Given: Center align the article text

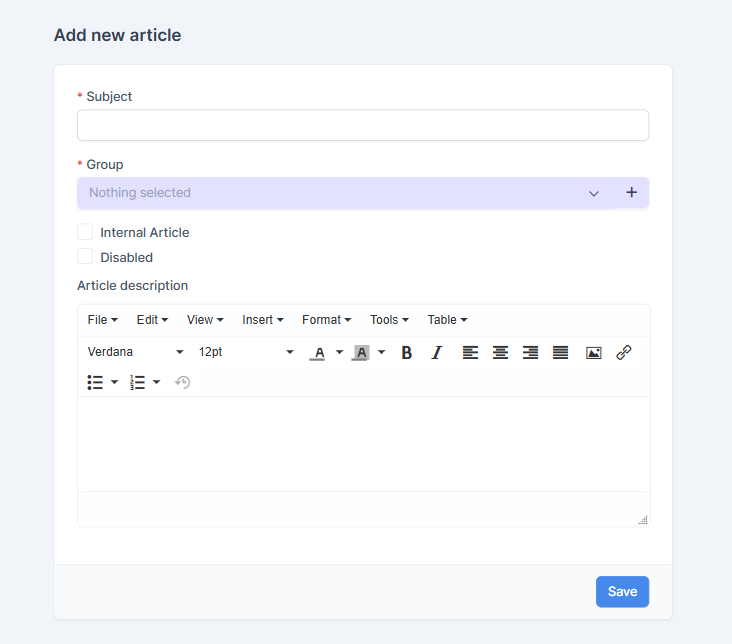Looking at the screenshot, I should click(x=500, y=352).
